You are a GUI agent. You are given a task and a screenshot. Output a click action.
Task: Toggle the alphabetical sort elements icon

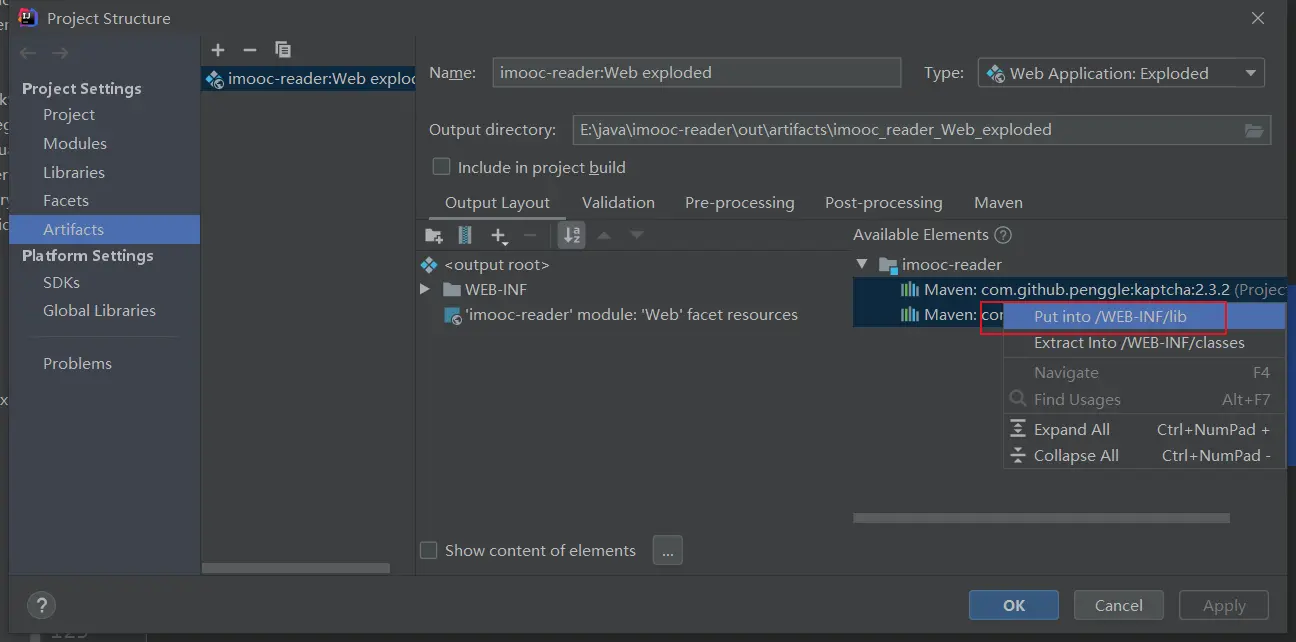point(572,235)
